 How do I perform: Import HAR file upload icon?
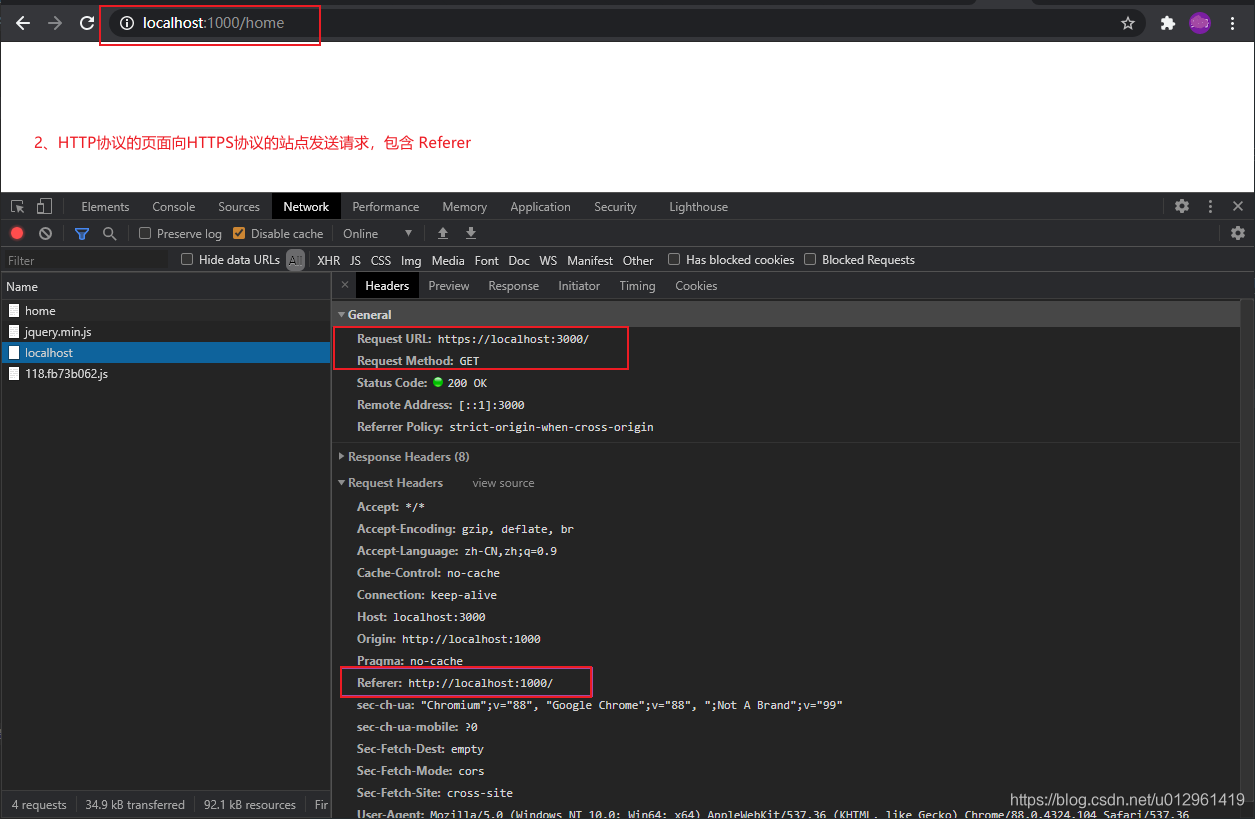pos(443,233)
